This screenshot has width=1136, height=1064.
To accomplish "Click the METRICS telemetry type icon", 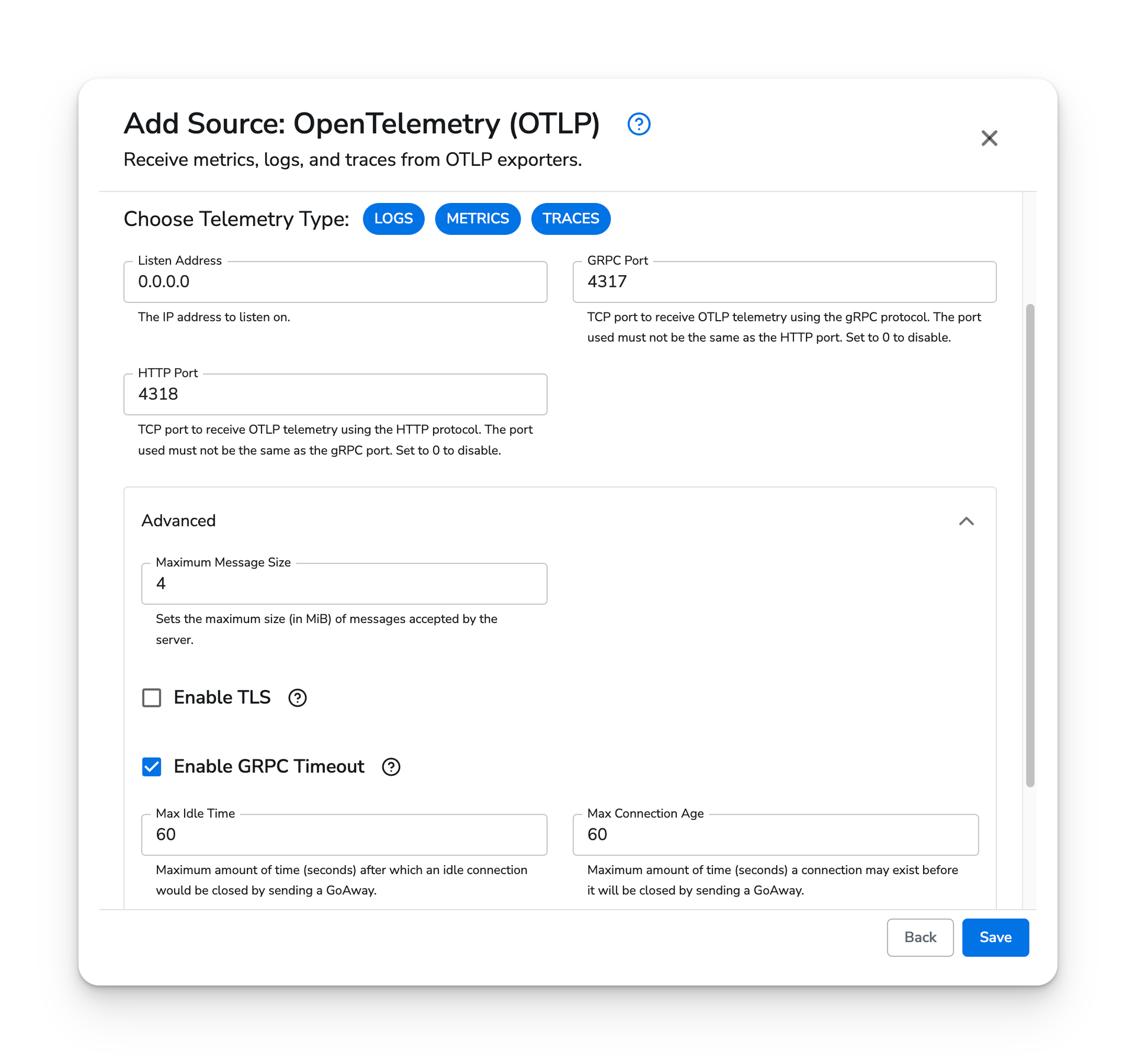I will point(477,218).
